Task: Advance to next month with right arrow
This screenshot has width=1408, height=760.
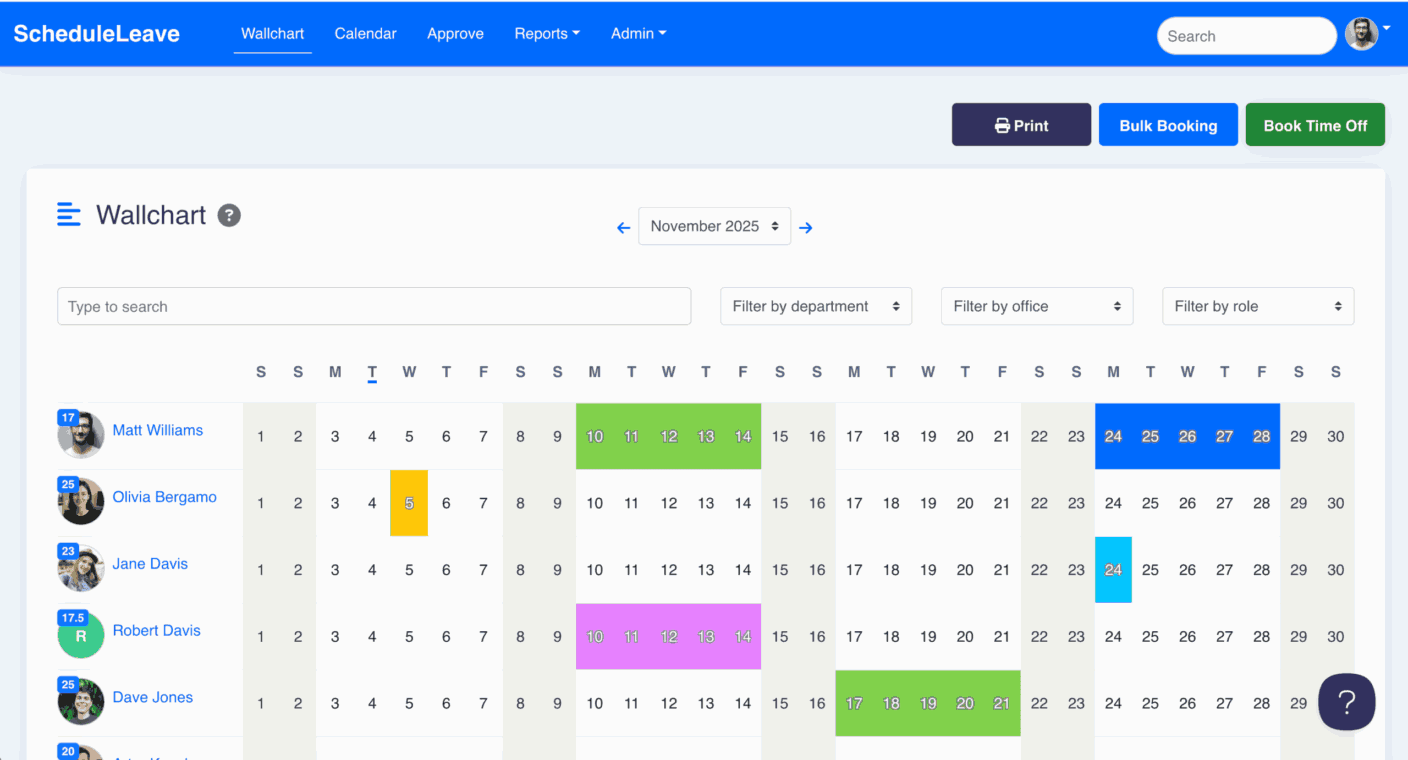Action: [x=806, y=228]
